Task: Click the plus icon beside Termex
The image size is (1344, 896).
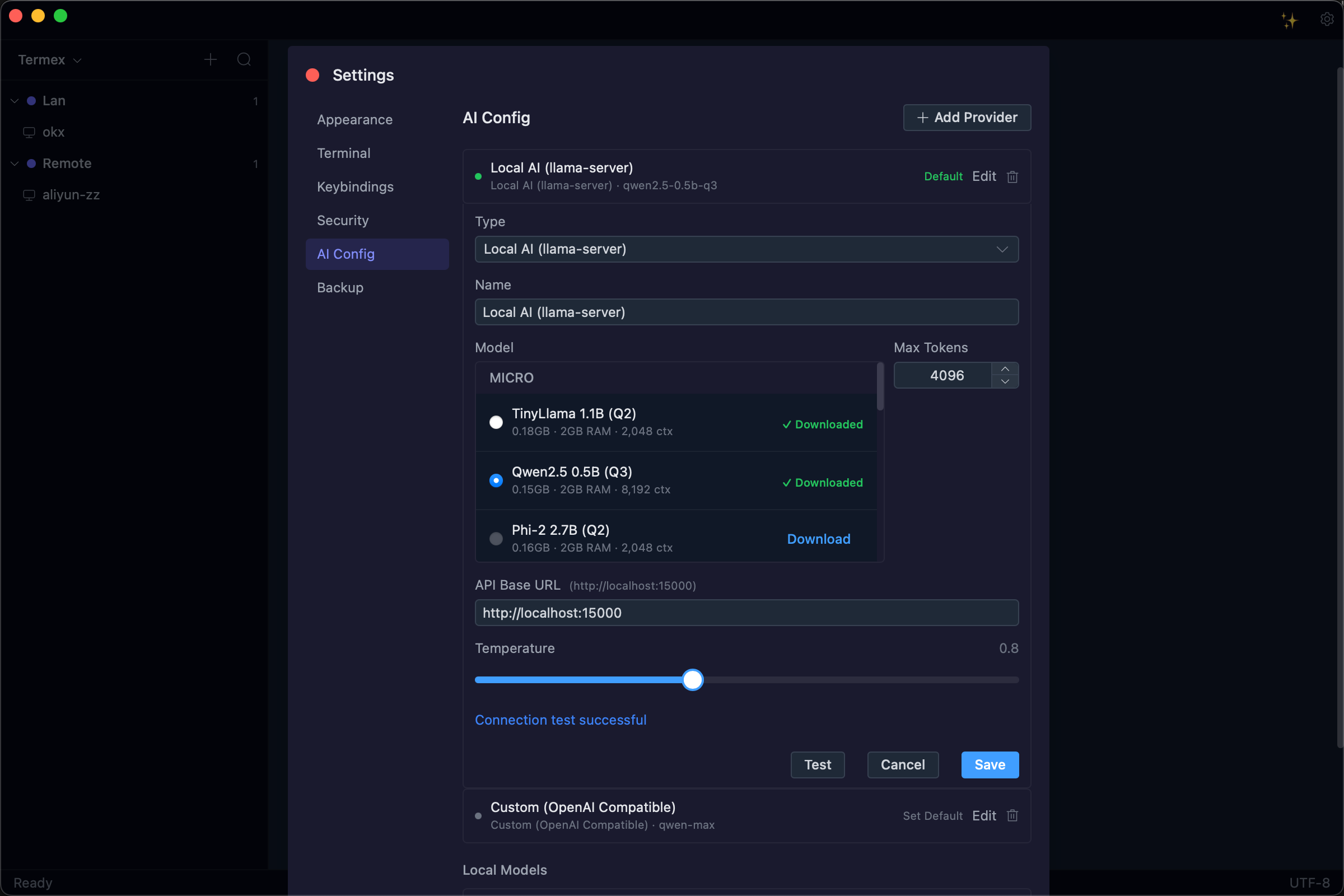Action: click(x=211, y=59)
